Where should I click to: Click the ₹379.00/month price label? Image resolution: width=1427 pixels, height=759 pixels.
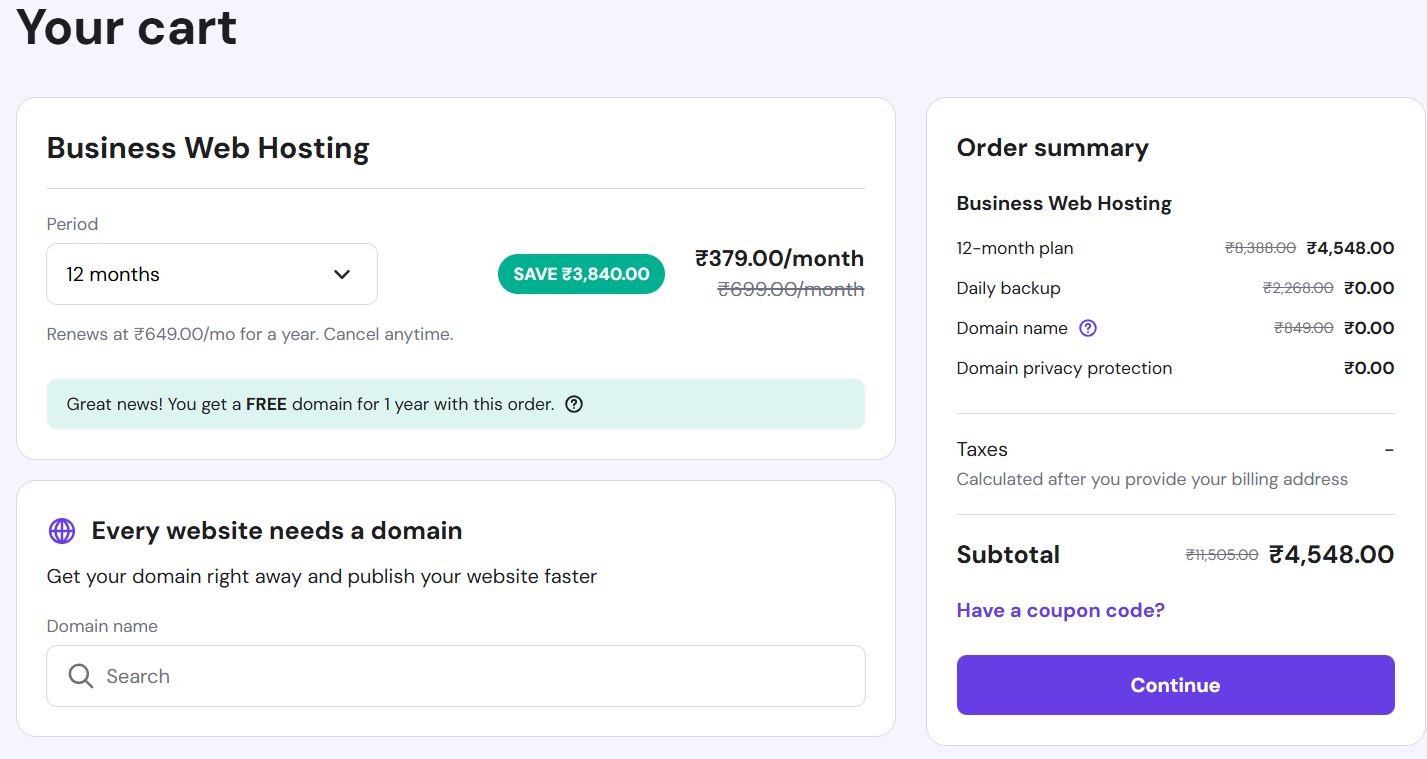(x=779, y=258)
